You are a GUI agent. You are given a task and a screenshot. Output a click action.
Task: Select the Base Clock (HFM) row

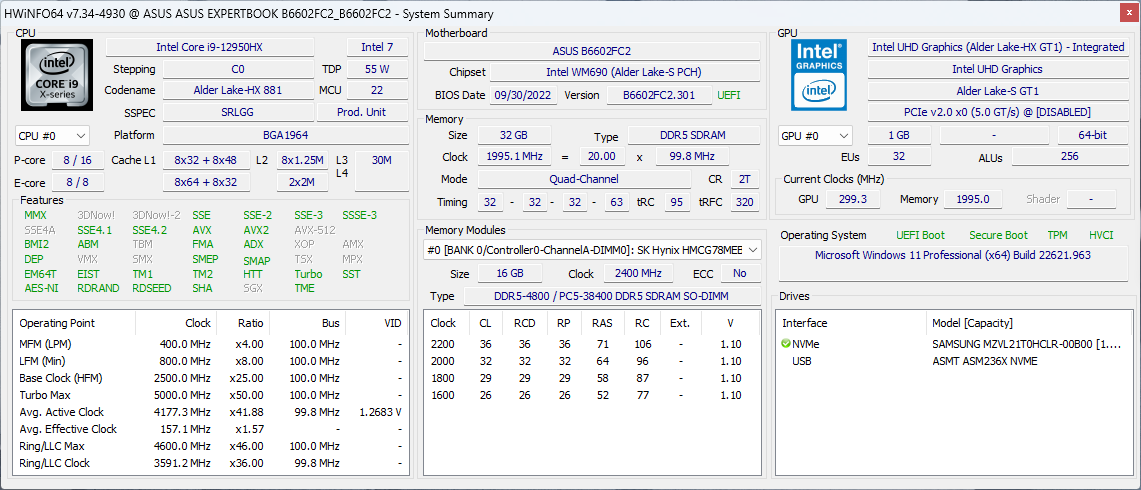click(211, 378)
